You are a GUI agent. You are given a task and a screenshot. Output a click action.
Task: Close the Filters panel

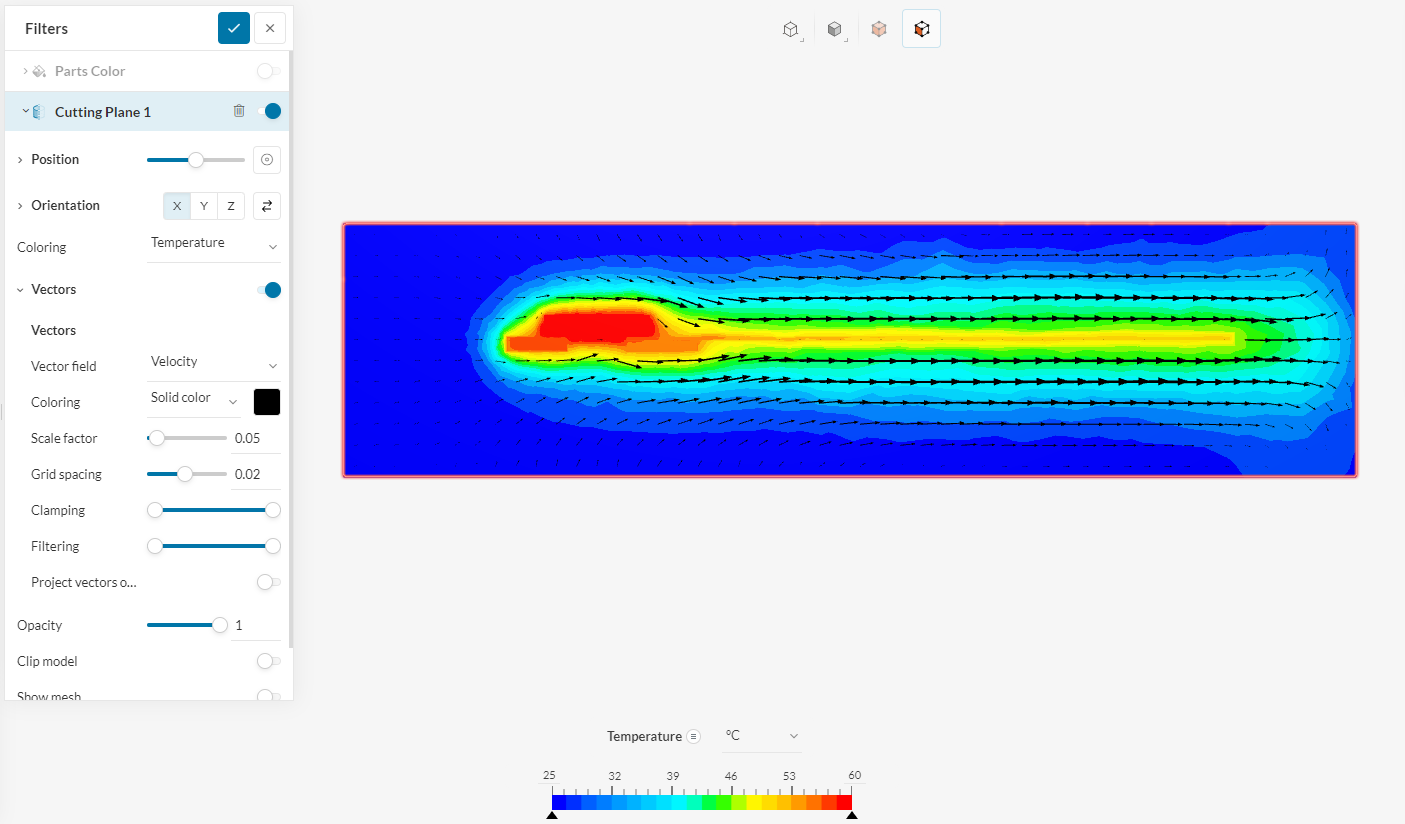(270, 28)
